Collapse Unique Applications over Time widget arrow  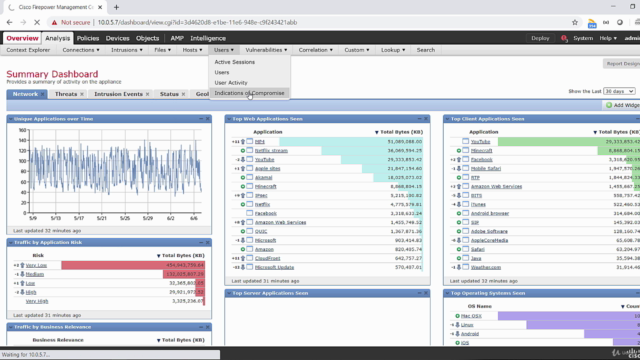pos(10,119)
